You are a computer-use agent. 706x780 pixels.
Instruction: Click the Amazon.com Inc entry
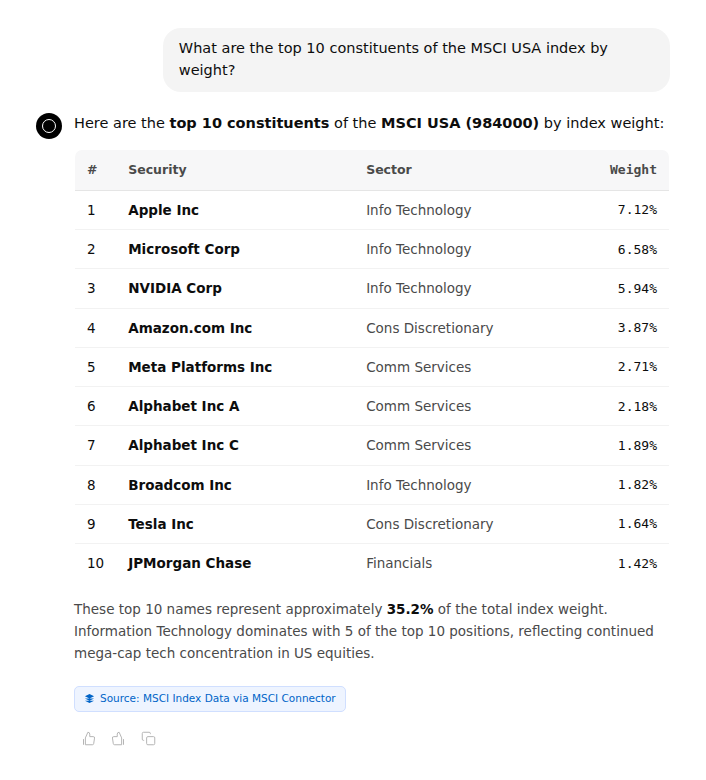190,328
